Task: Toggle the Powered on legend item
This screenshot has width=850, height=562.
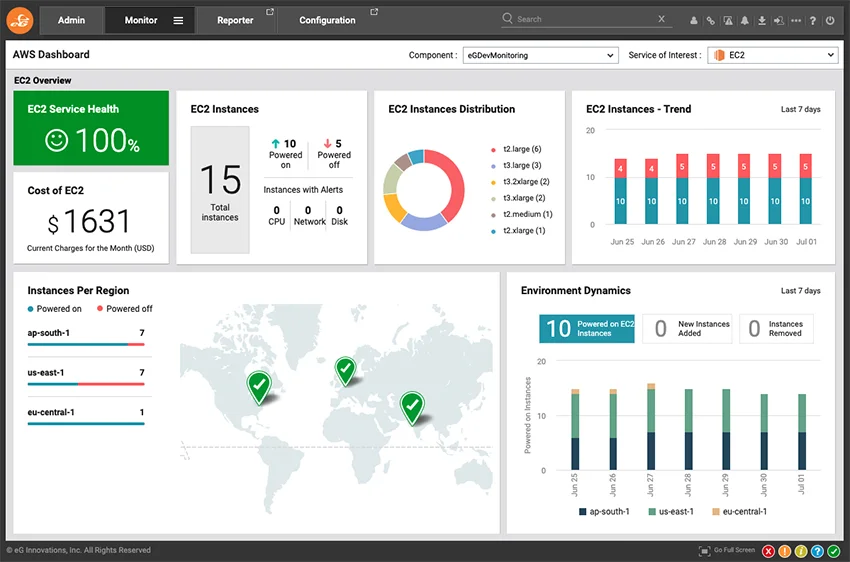Action: pyautogui.click(x=54, y=308)
